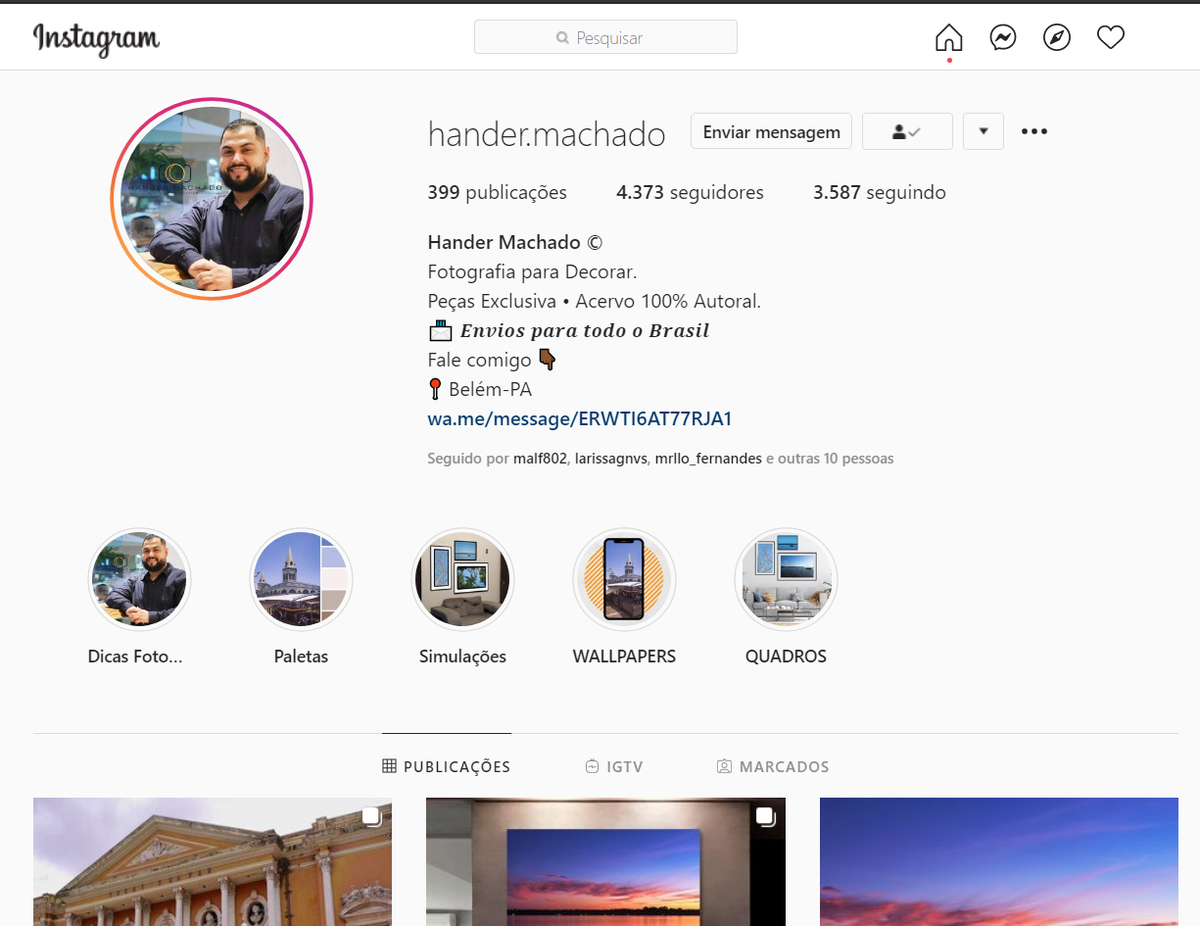Image resolution: width=1200 pixels, height=926 pixels.
Task: Switch to the MARCADOS tab
Action: coord(773,767)
